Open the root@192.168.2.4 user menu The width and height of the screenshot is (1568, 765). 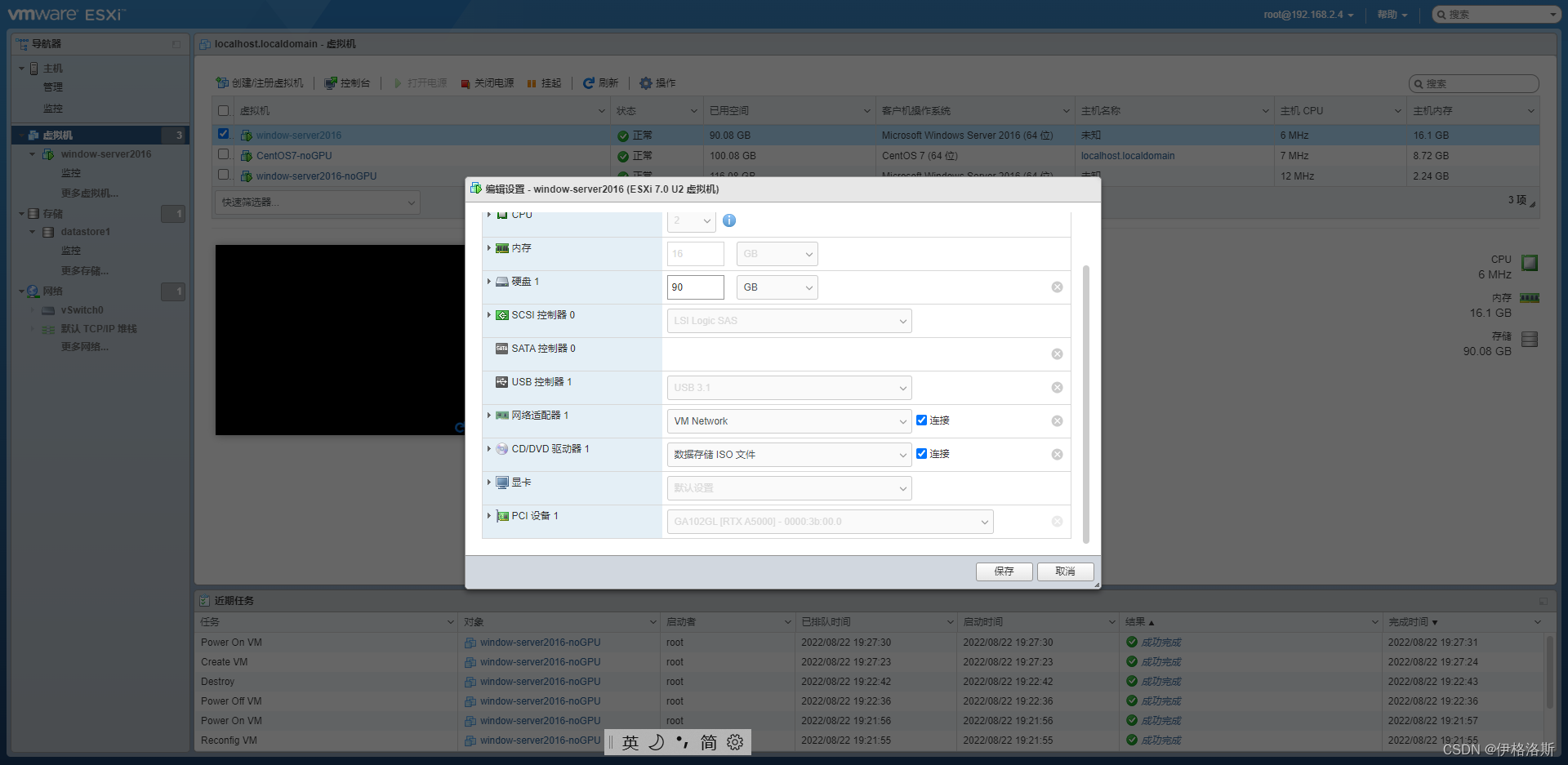click(1308, 15)
